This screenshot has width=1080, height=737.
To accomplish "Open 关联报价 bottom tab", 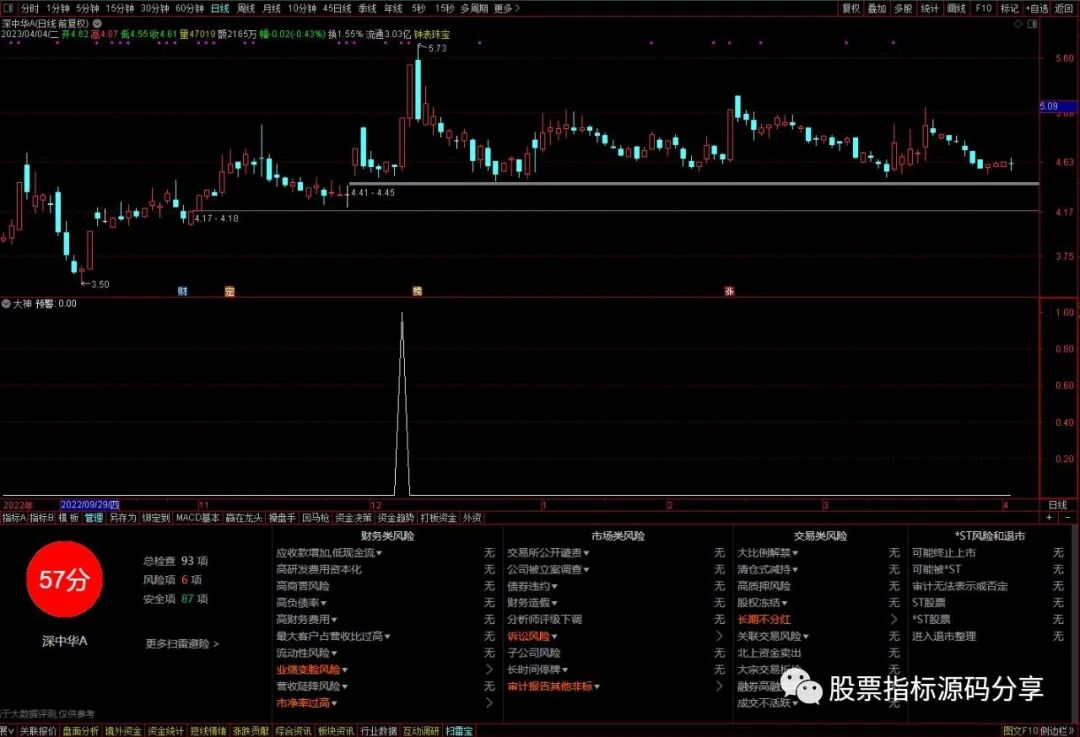I will [38, 731].
